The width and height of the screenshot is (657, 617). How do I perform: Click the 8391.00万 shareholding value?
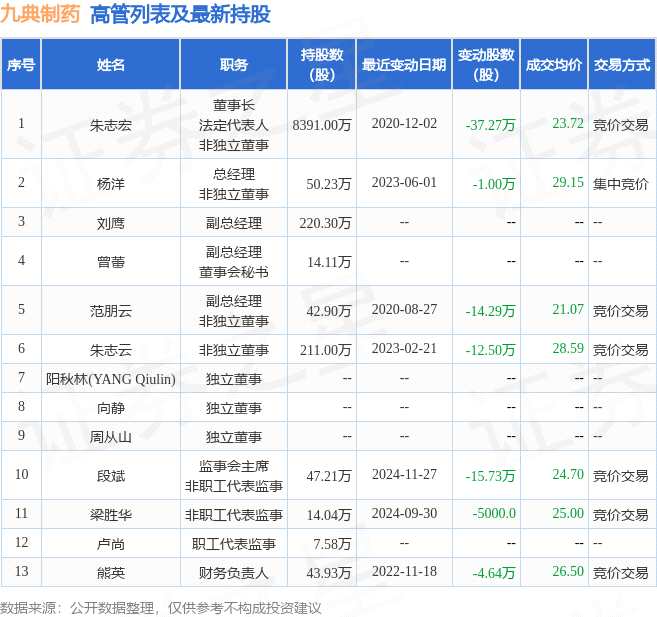[x=321, y=125]
